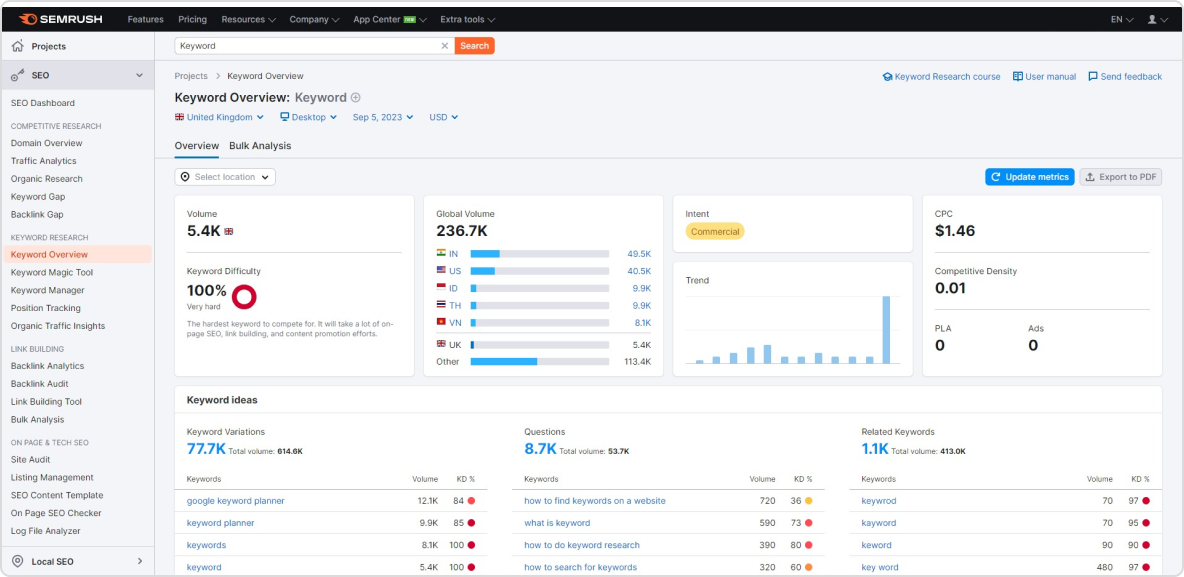Open the USD currency dropdown

click(444, 117)
